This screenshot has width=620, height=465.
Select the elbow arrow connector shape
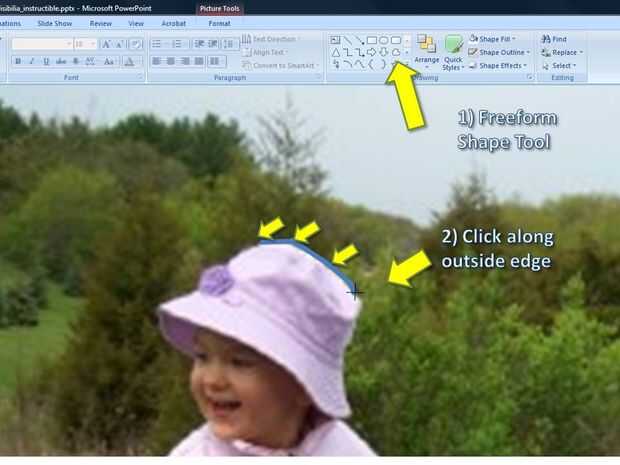(359, 52)
